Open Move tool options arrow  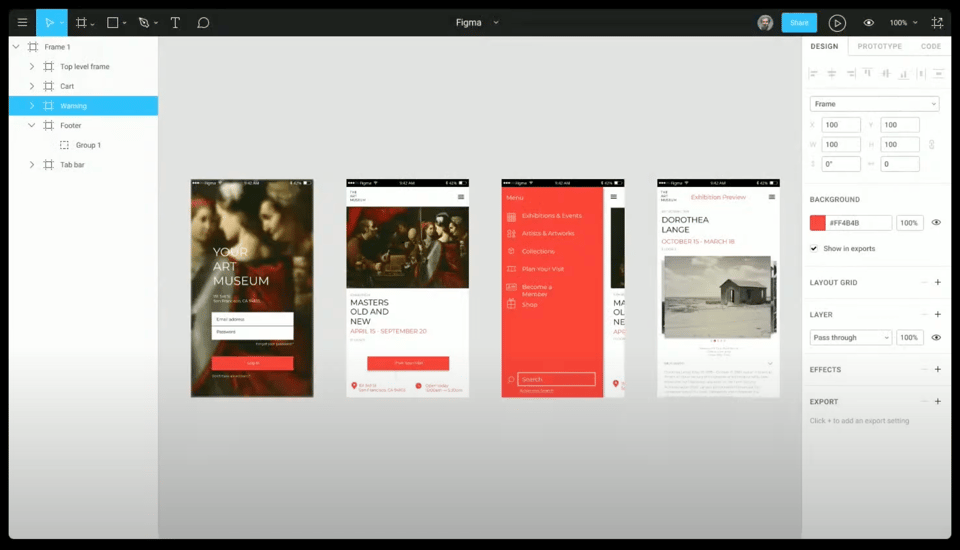62,23
